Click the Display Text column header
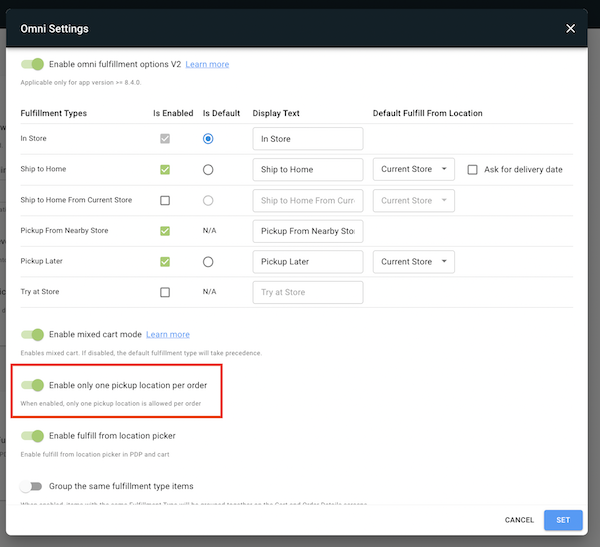 click(276, 113)
